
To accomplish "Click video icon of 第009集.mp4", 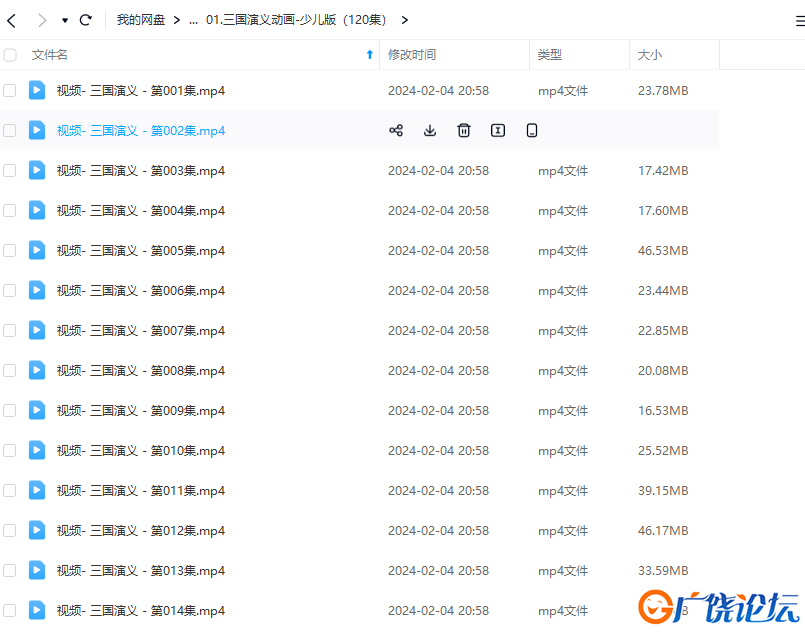I will click(36, 411).
